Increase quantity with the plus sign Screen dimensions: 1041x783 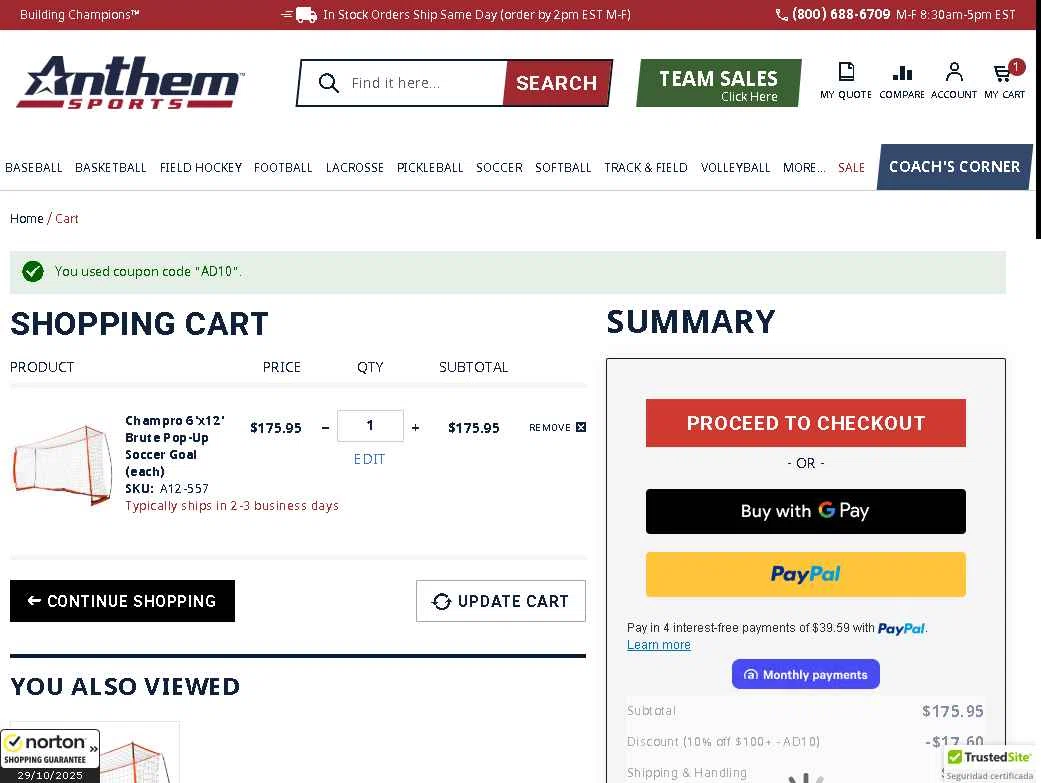(416, 428)
